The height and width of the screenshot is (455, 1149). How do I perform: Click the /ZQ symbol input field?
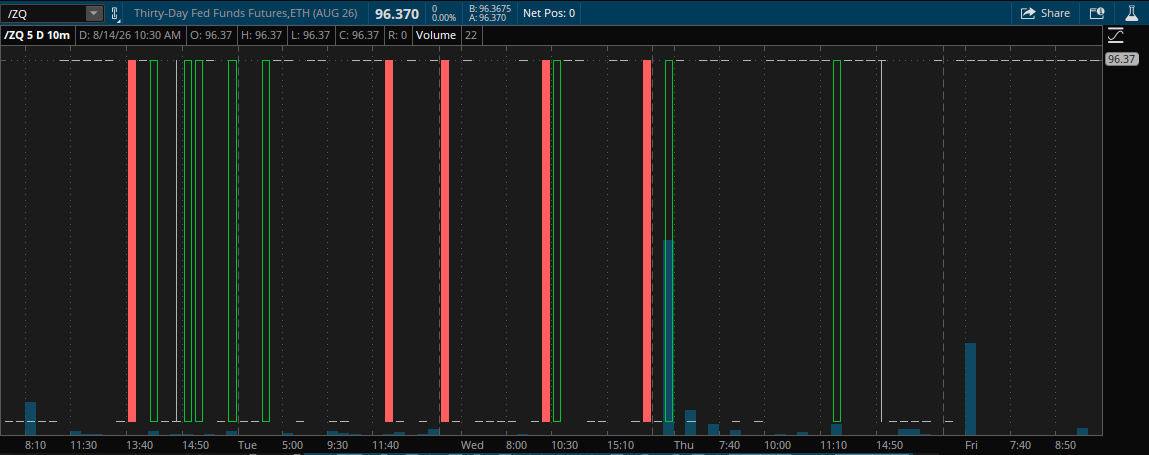(x=44, y=13)
